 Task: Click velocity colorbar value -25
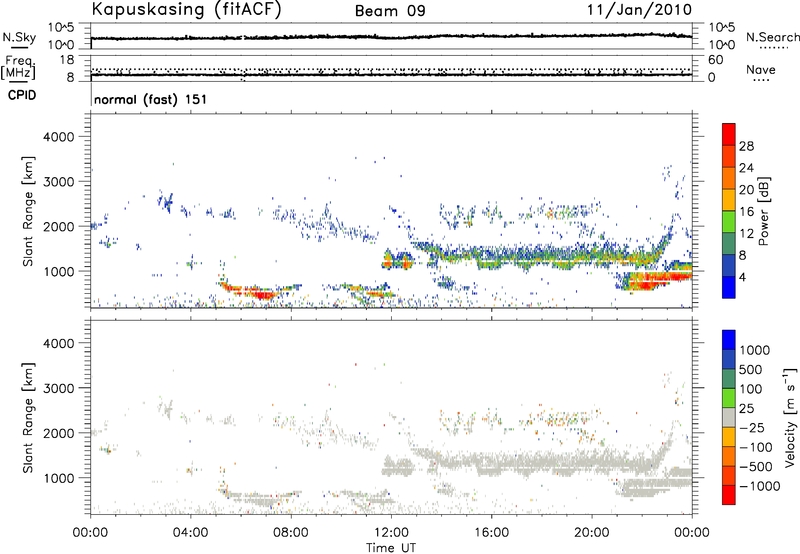[x=752, y=427]
